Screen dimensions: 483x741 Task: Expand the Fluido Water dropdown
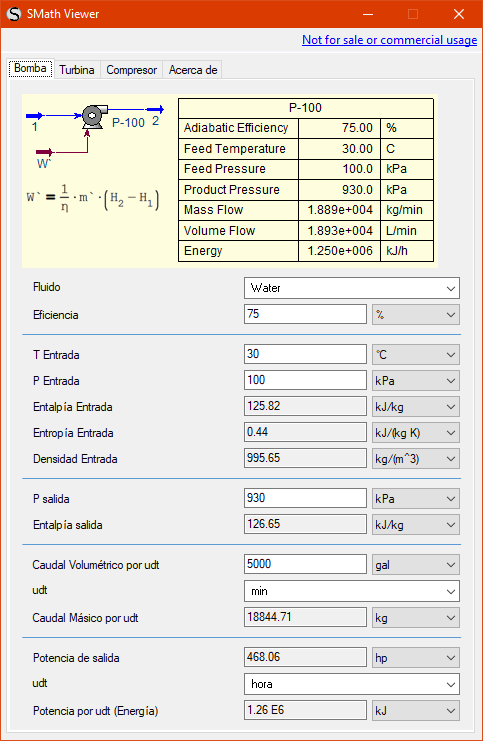click(x=352, y=288)
